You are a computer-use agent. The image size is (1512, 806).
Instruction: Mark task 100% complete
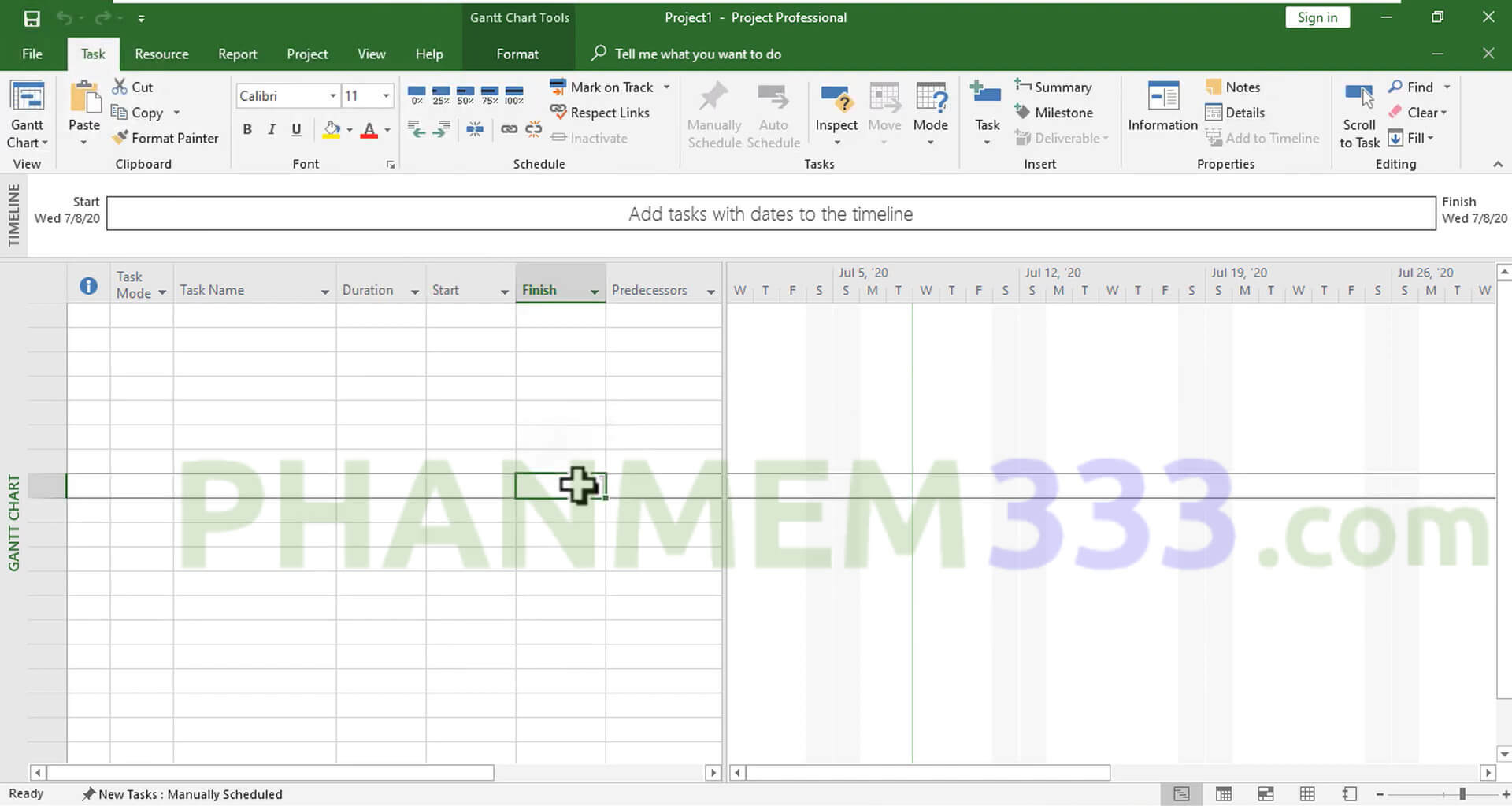(514, 95)
